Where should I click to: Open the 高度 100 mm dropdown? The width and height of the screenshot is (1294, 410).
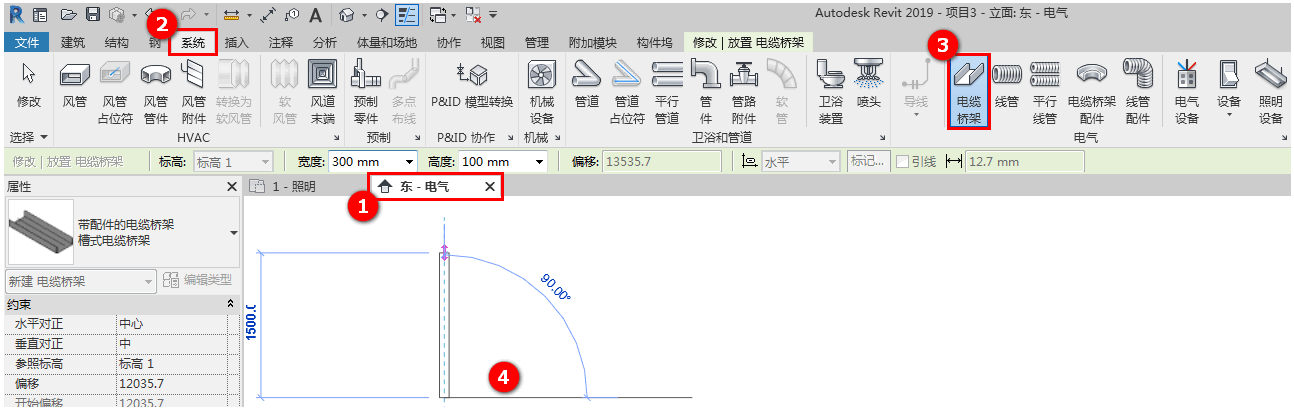pyautogui.click(x=540, y=162)
